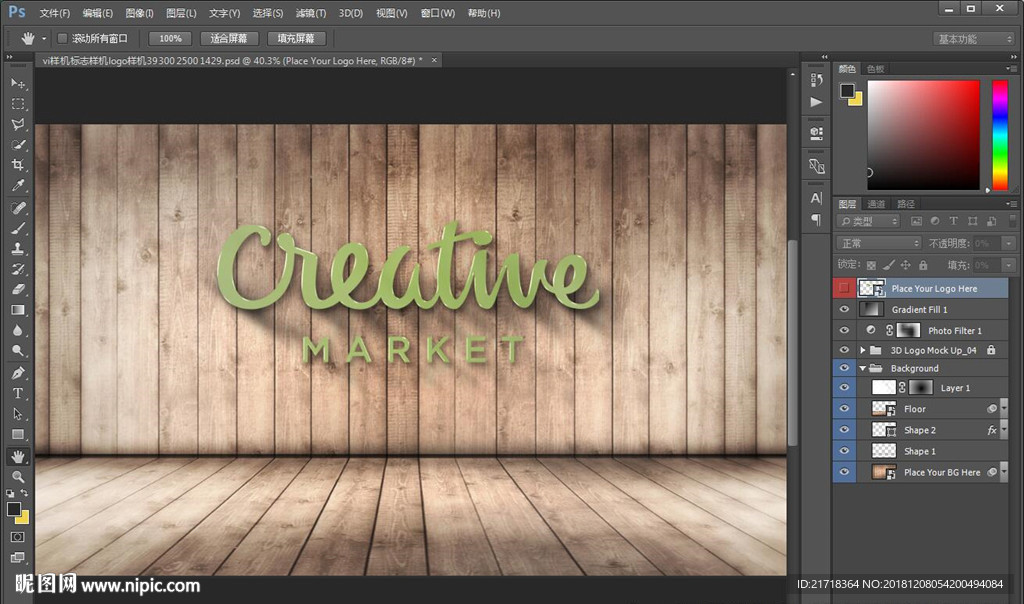Open the Paragraph panel icon

point(816,219)
